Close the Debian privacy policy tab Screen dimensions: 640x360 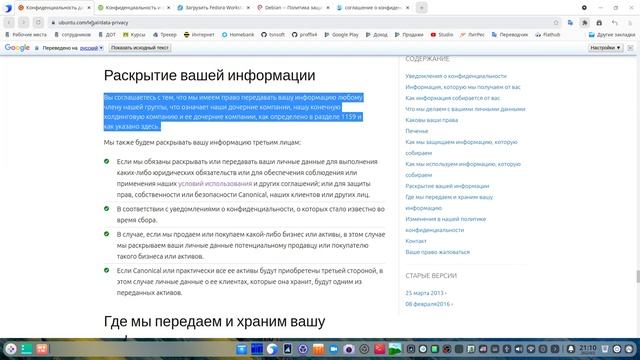(x=327, y=8)
